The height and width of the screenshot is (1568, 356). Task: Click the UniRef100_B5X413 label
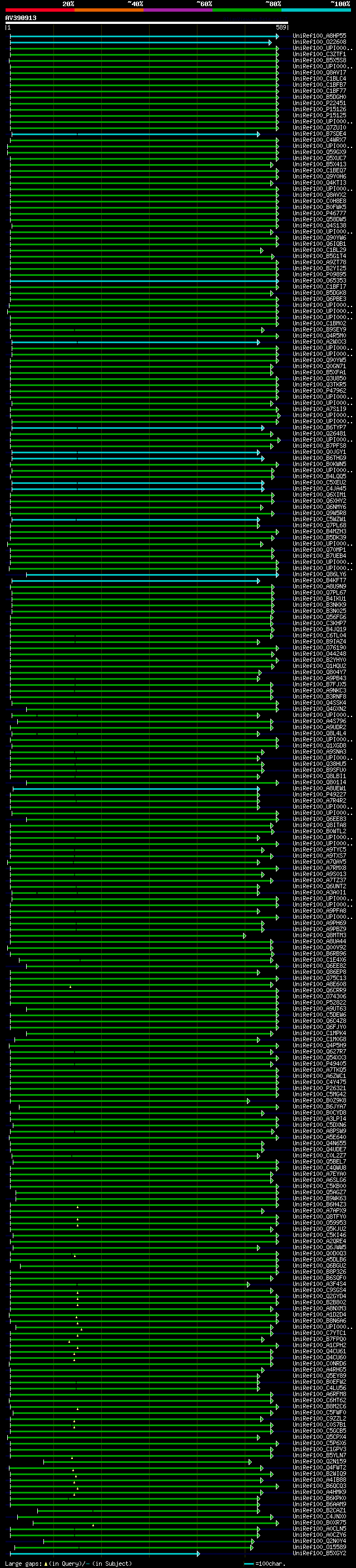tap(319, 164)
